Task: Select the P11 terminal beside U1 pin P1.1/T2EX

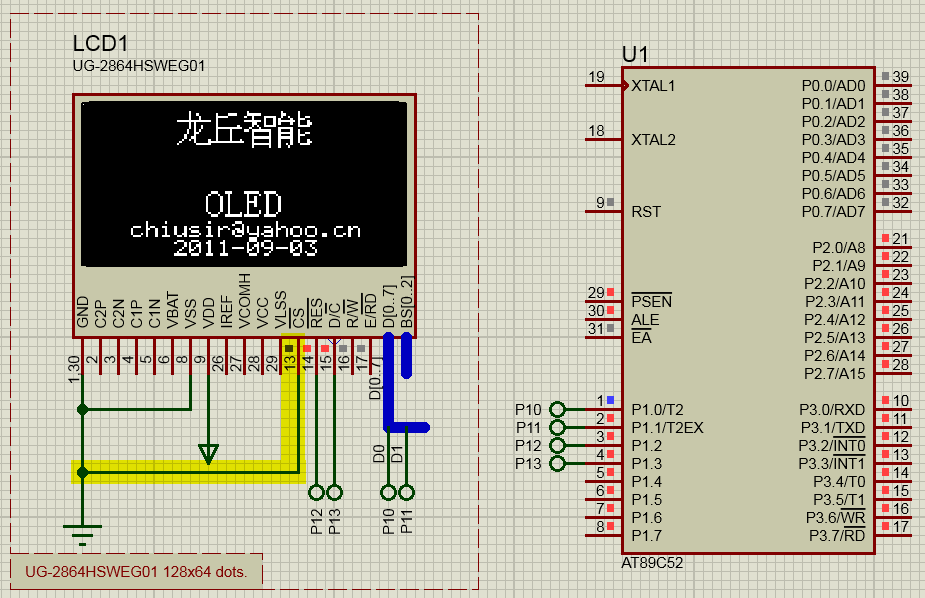Action: 557,427
